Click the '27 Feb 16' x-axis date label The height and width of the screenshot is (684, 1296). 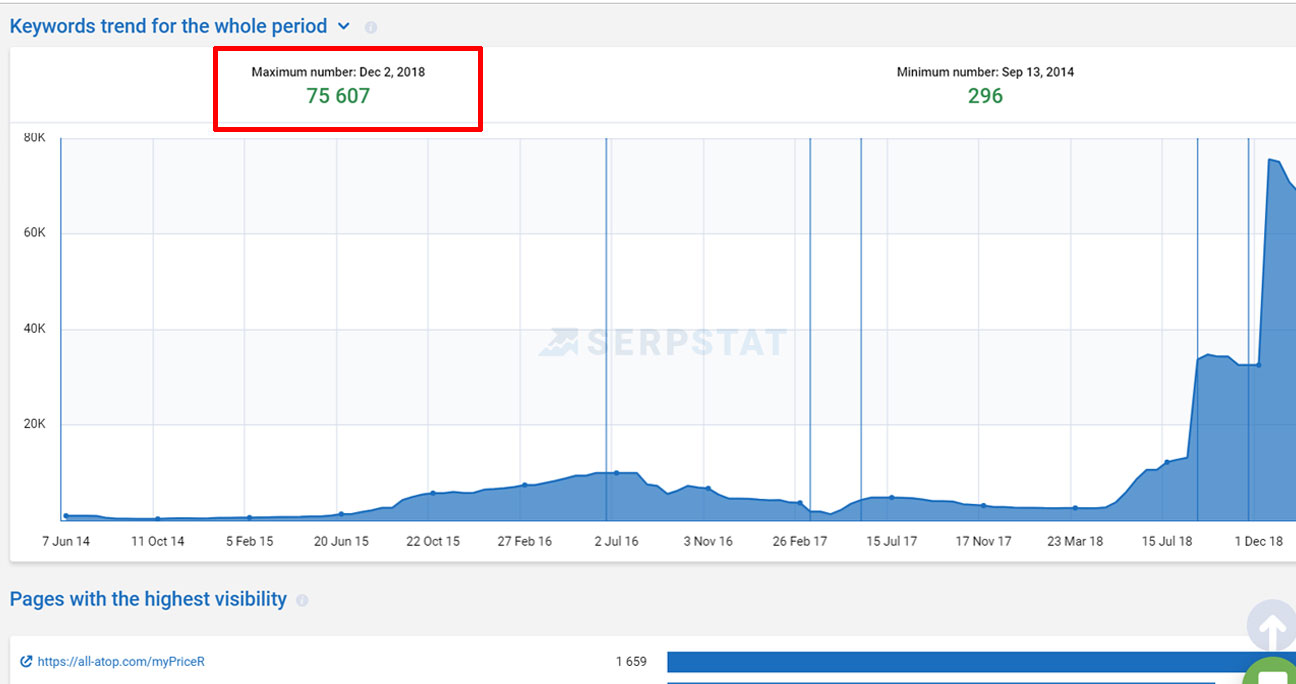tap(525, 541)
